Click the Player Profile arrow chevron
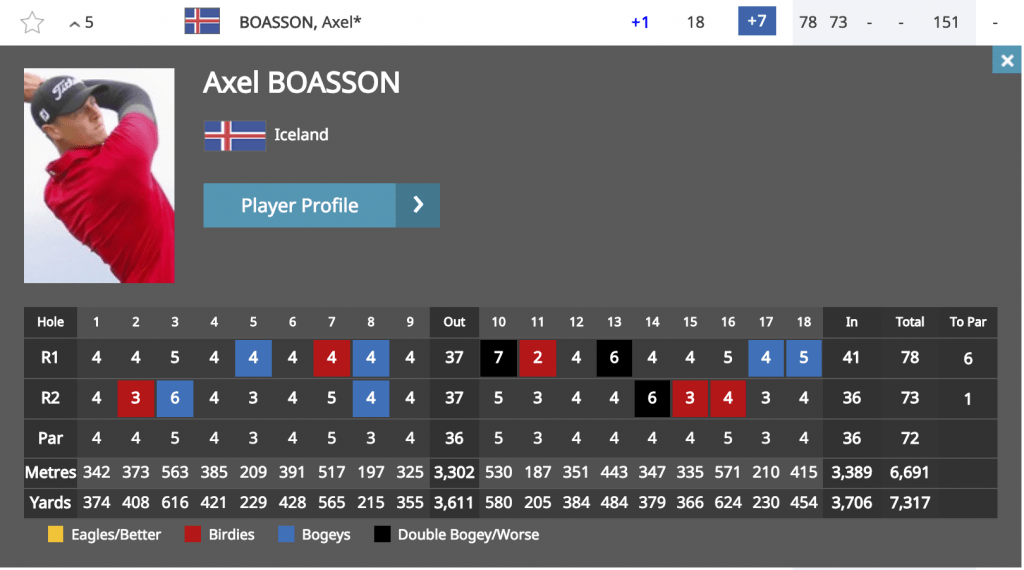 pyautogui.click(x=418, y=205)
